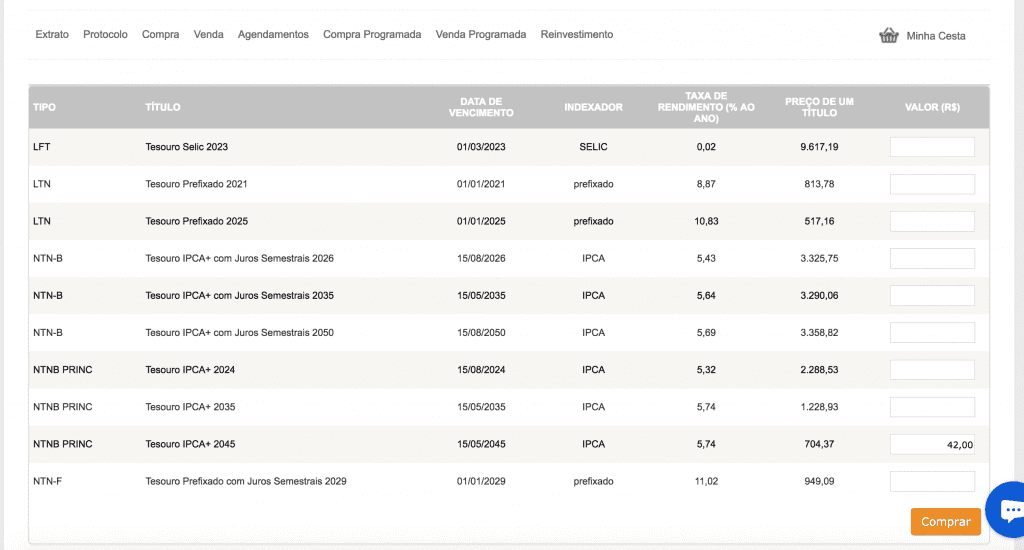1024x550 pixels.
Task: Select Tesouro Prefixado com Juros Semestrais 2029
Action: [246, 481]
